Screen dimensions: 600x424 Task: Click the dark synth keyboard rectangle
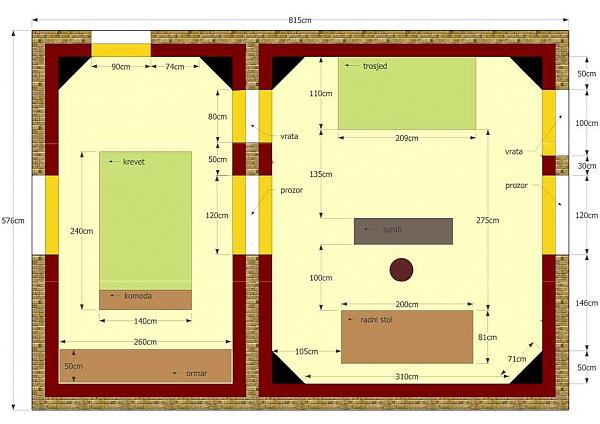[403, 231]
